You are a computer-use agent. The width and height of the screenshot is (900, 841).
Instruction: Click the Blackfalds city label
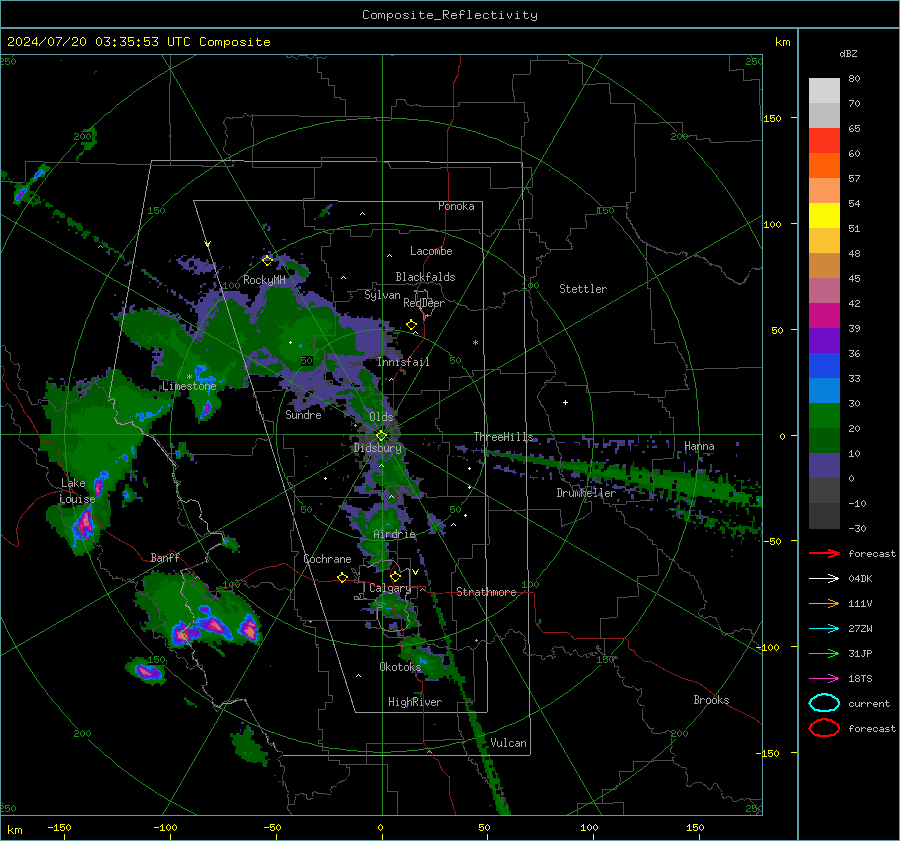click(x=425, y=277)
